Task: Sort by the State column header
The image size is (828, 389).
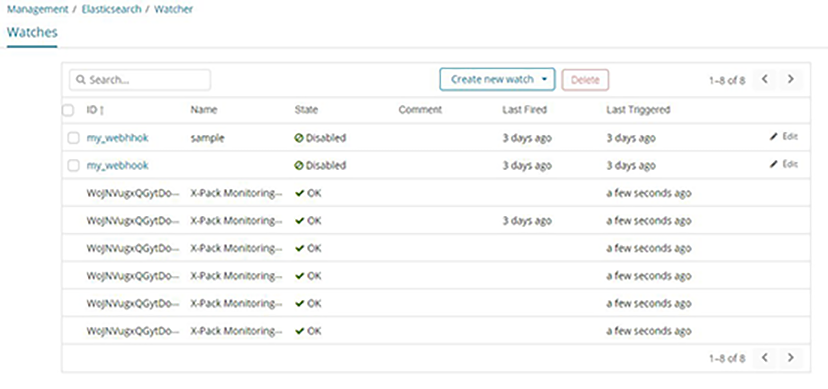Action: [306, 110]
